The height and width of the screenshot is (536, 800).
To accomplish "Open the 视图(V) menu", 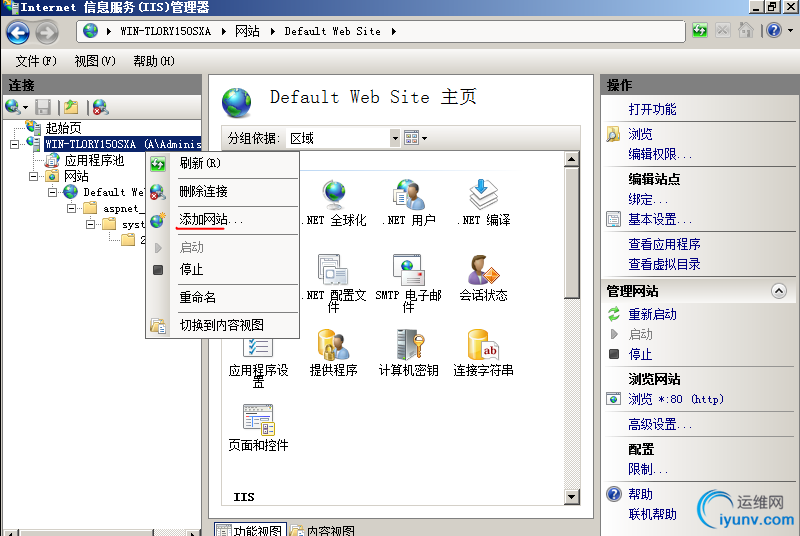I will pos(95,61).
